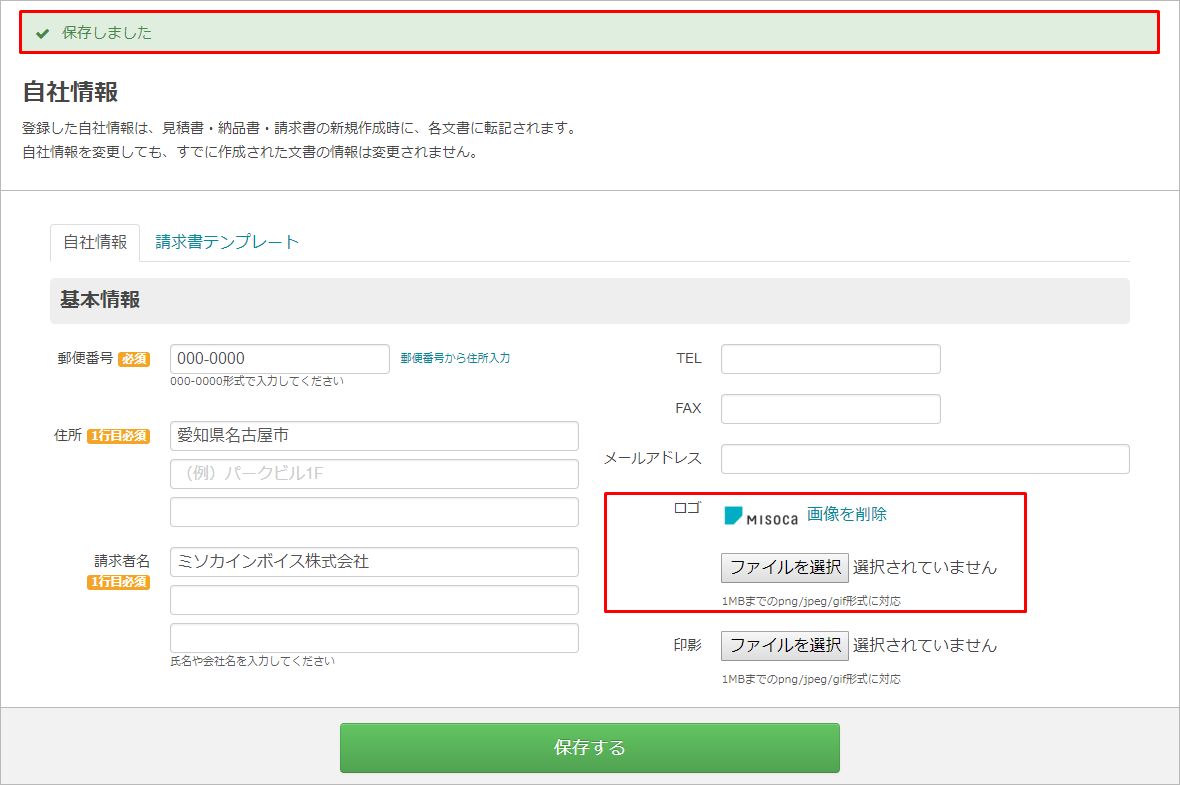This screenshot has height=785, width=1180.
Task: Click the Misoca logo image
Action: (x=761, y=516)
